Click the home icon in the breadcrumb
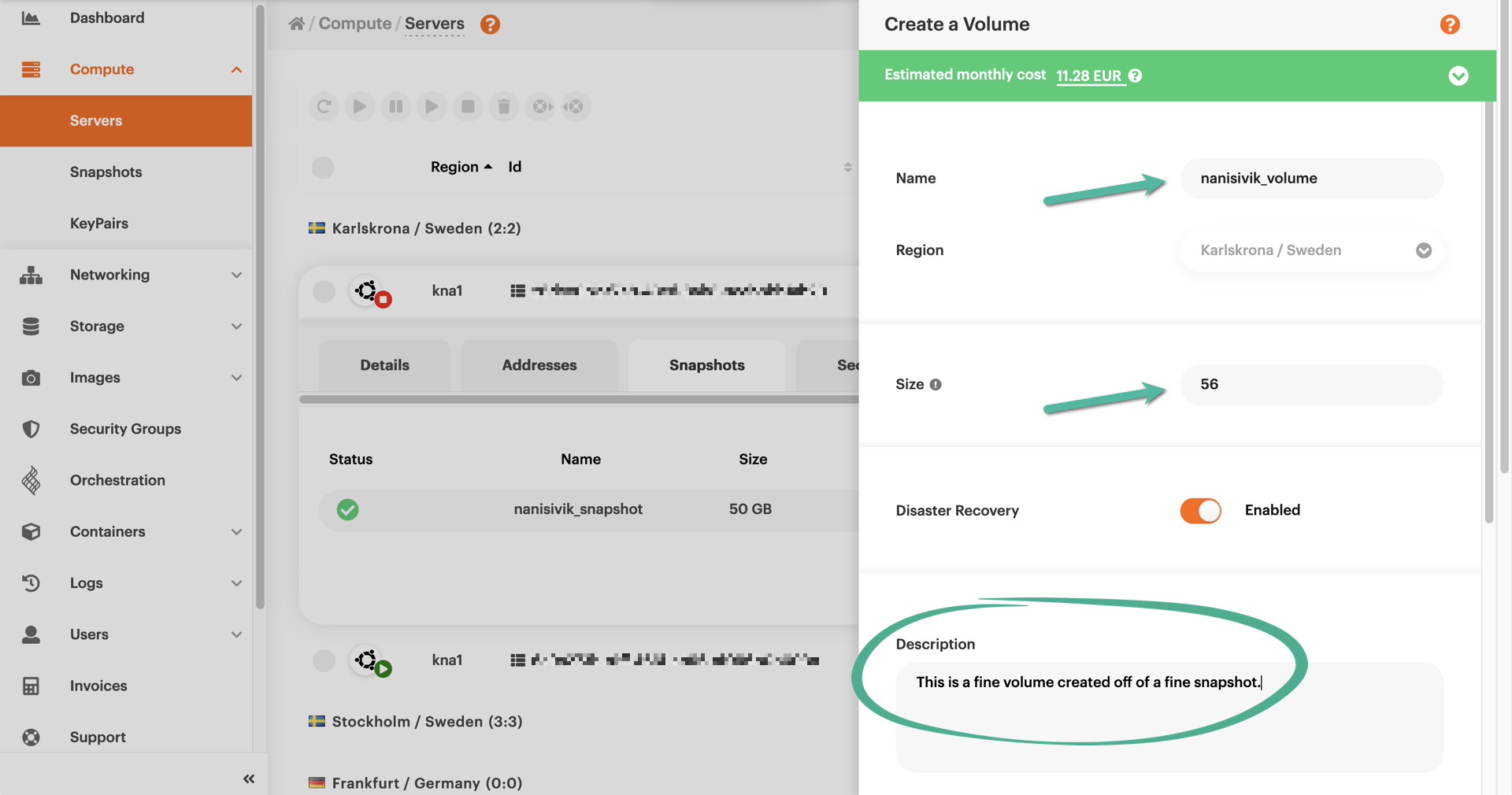1512x795 pixels. (x=297, y=24)
